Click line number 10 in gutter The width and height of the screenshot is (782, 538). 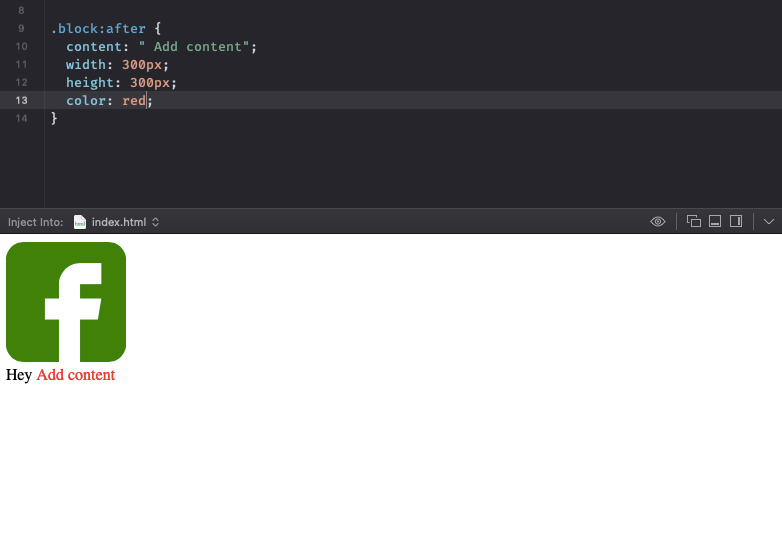[21, 46]
